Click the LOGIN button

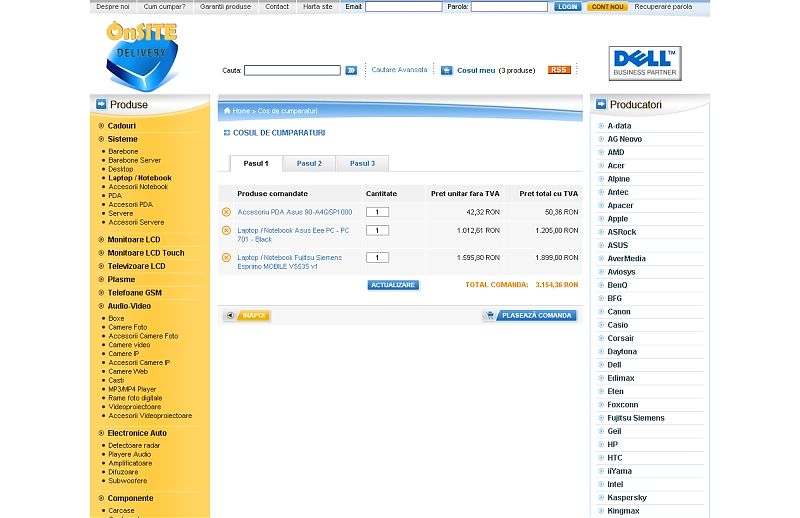(567, 7)
